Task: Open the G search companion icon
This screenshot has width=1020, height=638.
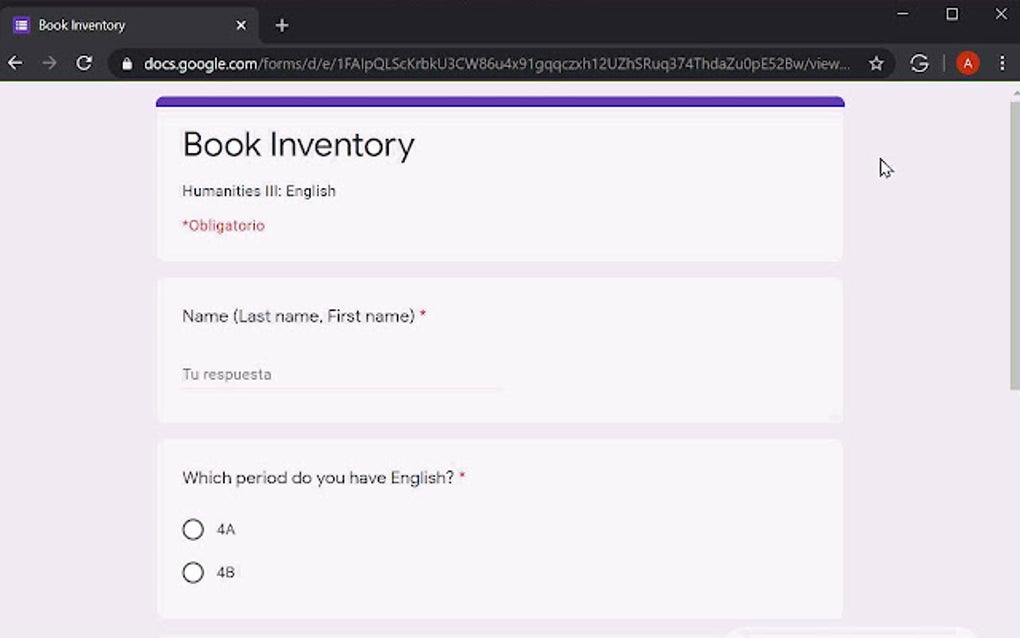Action: (919, 62)
